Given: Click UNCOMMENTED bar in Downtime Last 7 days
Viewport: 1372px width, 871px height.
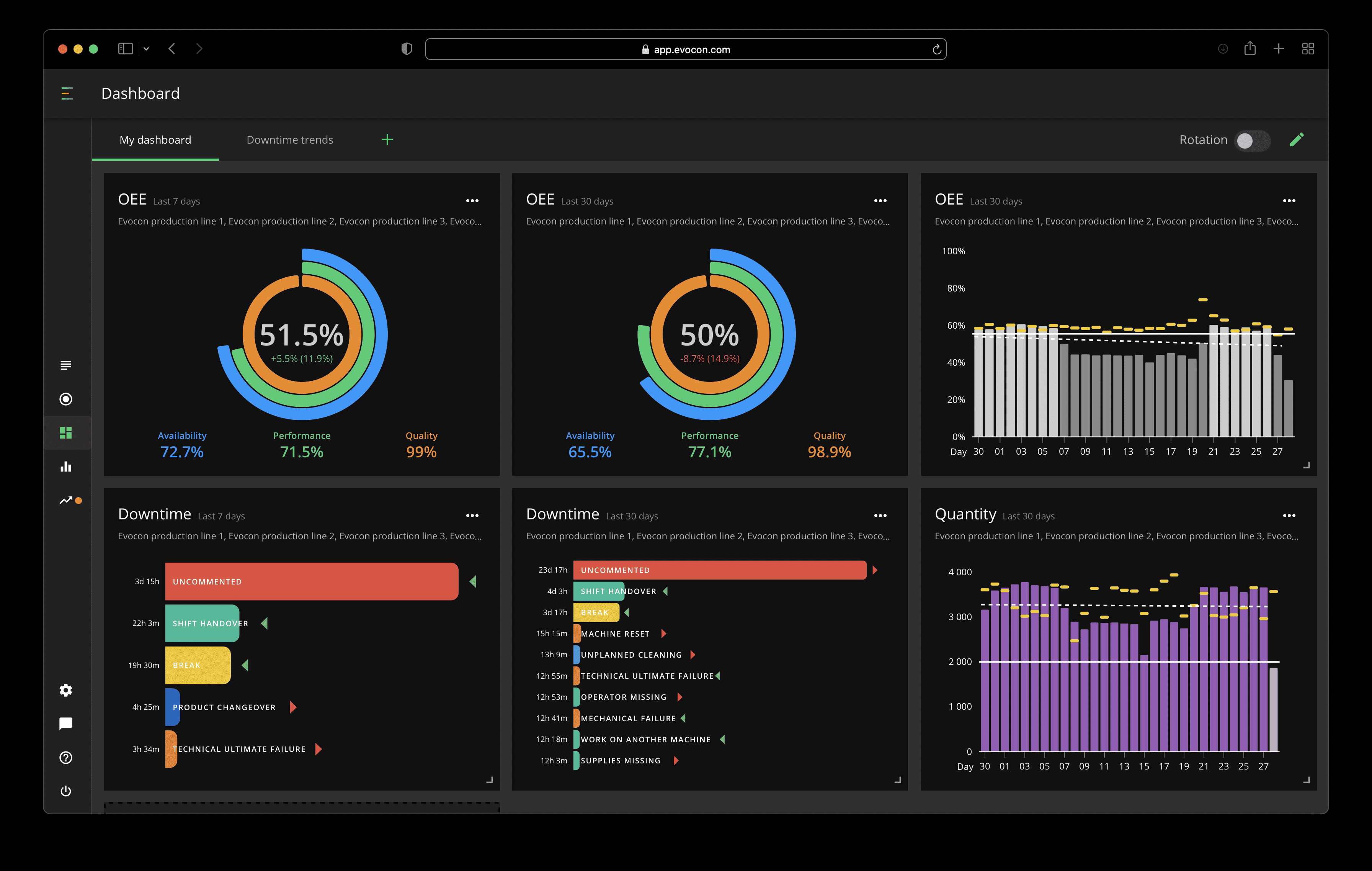Looking at the screenshot, I should tap(311, 581).
